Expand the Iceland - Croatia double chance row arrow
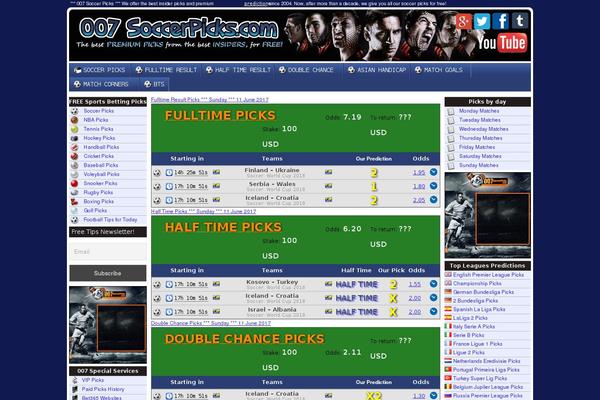600x400 pixels. pos(433,395)
